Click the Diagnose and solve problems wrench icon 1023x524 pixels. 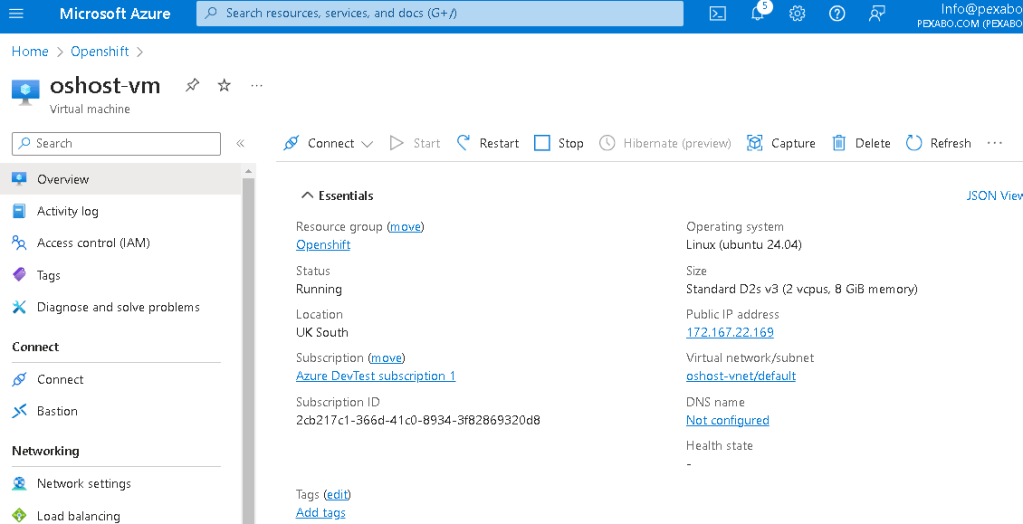pos(20,307)
